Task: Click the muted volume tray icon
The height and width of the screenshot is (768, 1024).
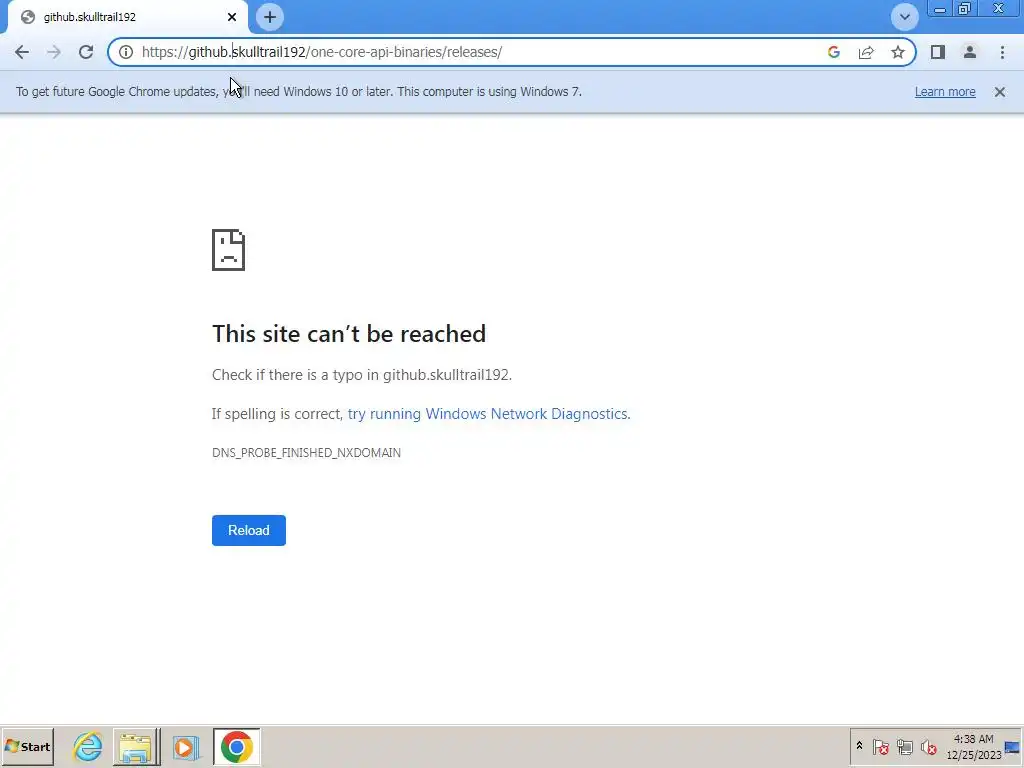Action: click(x=929, y=746)
